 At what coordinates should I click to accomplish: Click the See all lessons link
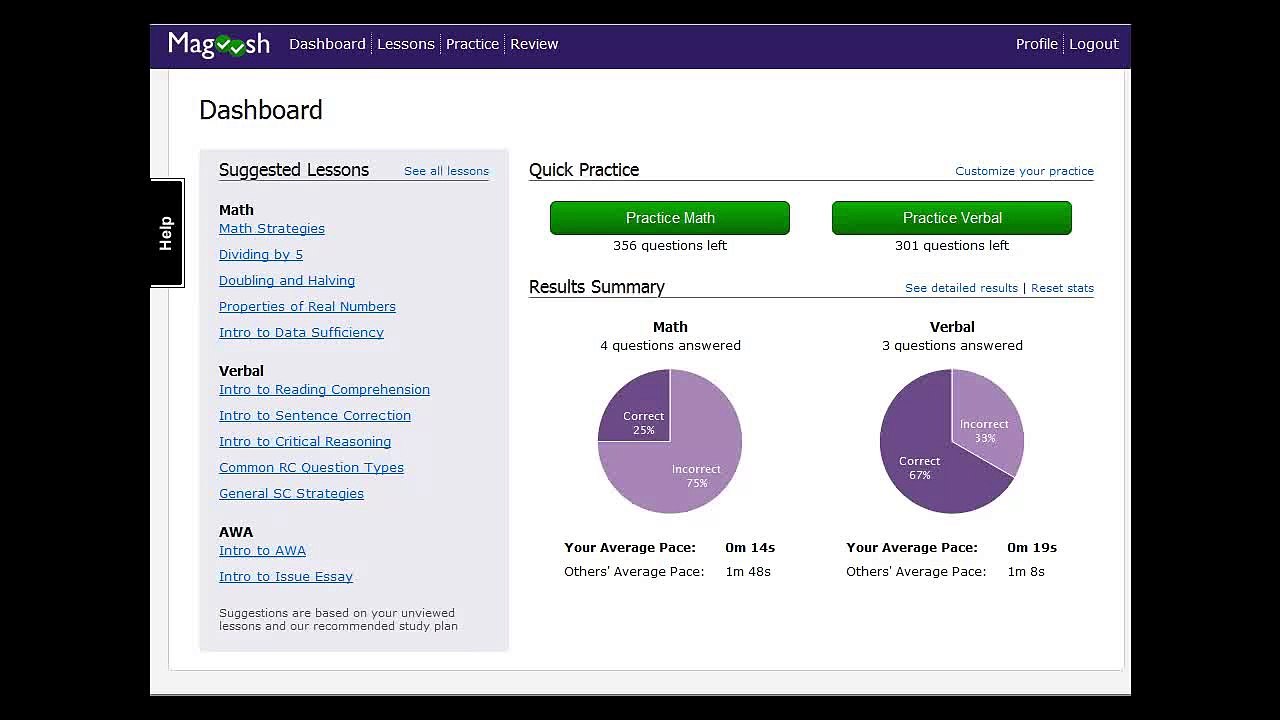(446, 171)
